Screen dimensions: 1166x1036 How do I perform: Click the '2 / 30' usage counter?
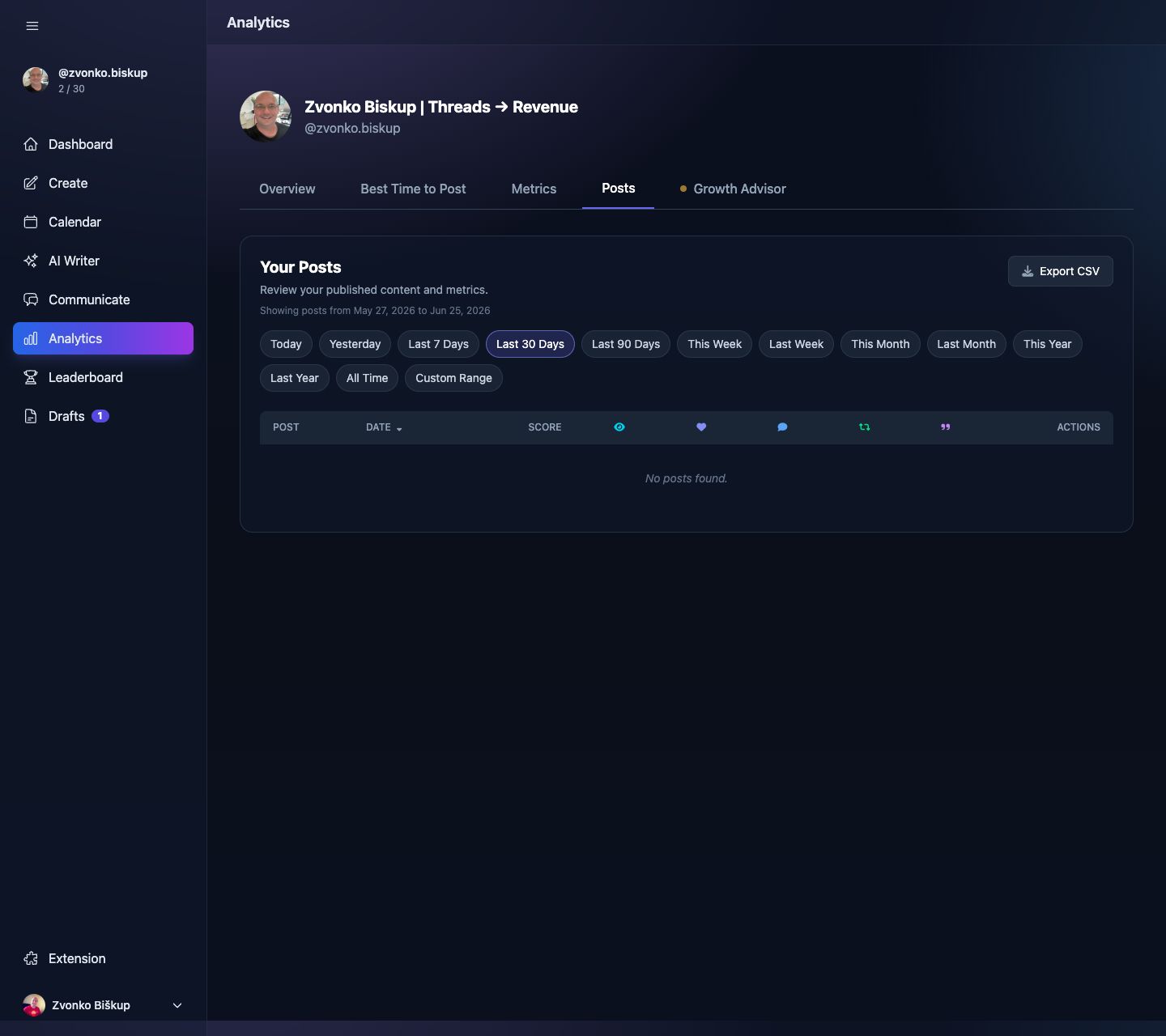(x=71, y=89)
